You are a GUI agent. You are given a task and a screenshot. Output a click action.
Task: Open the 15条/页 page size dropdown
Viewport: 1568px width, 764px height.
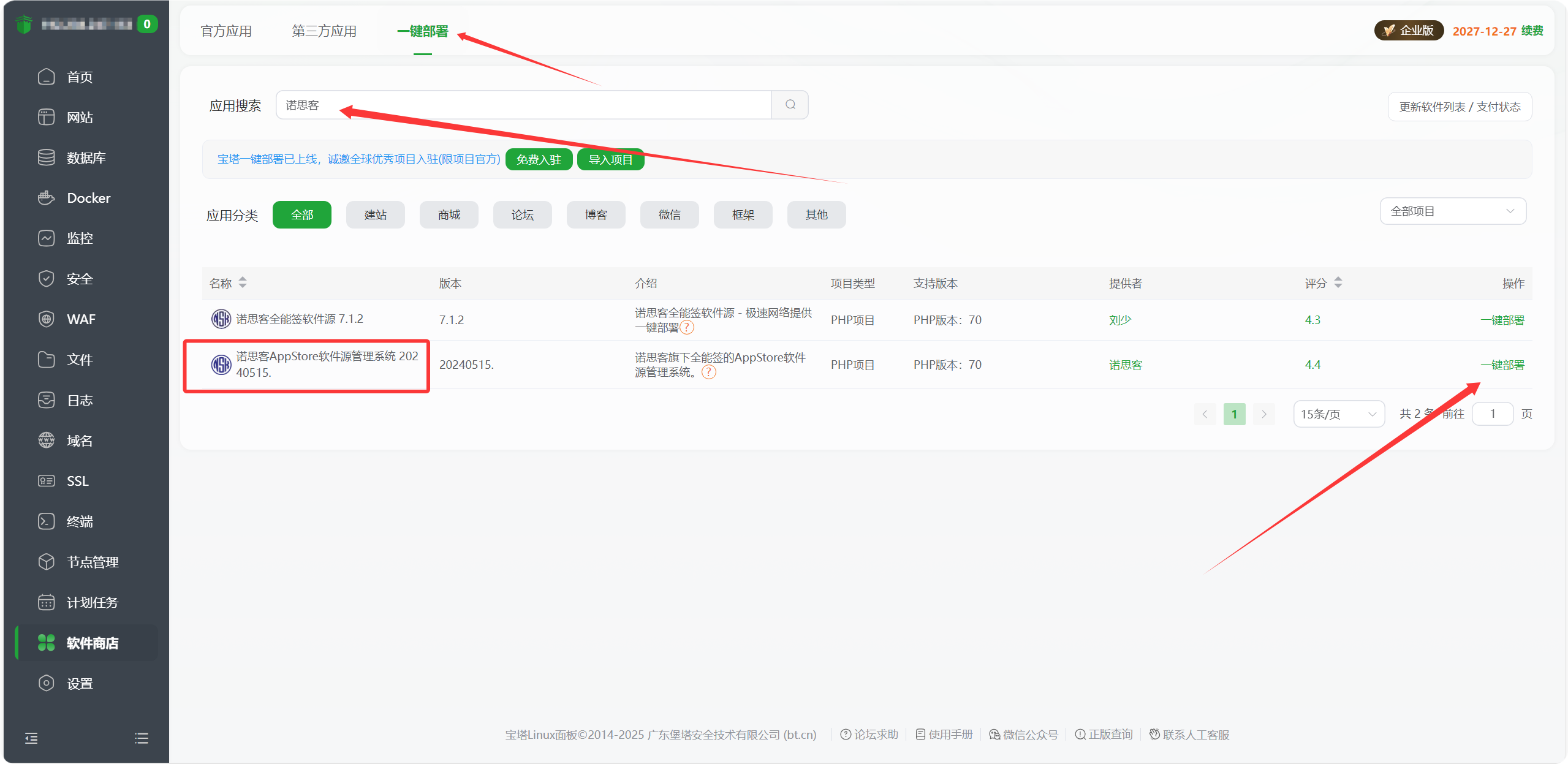pos(1338,414)
